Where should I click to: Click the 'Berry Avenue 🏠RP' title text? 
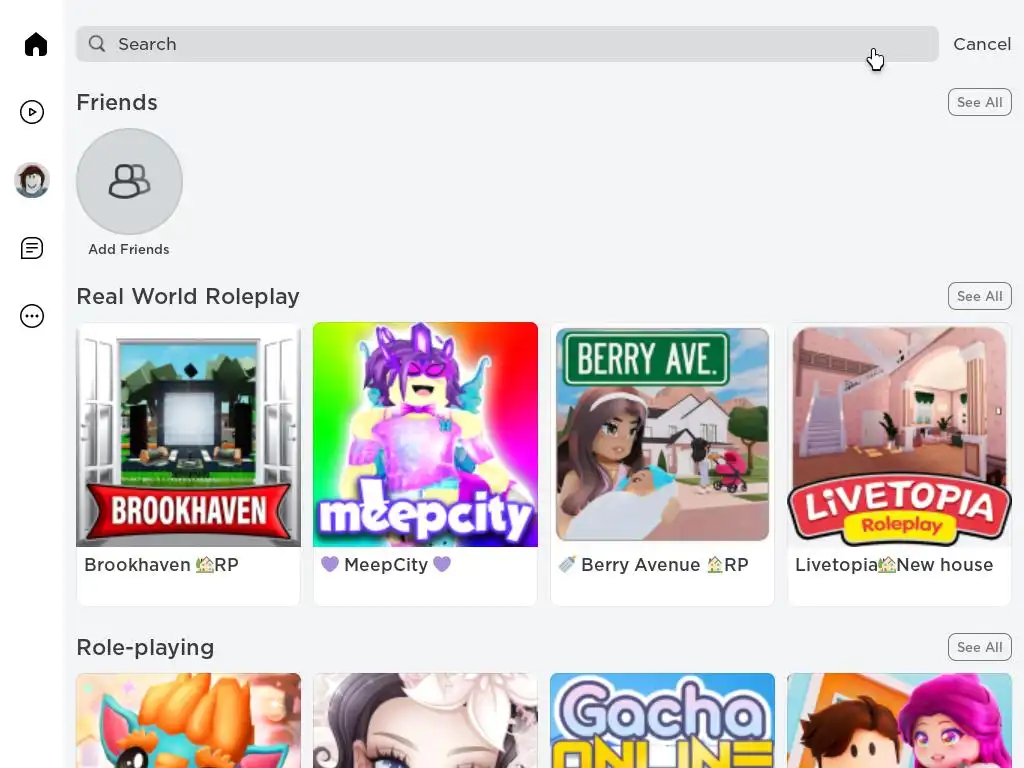(x=654, y=565)
